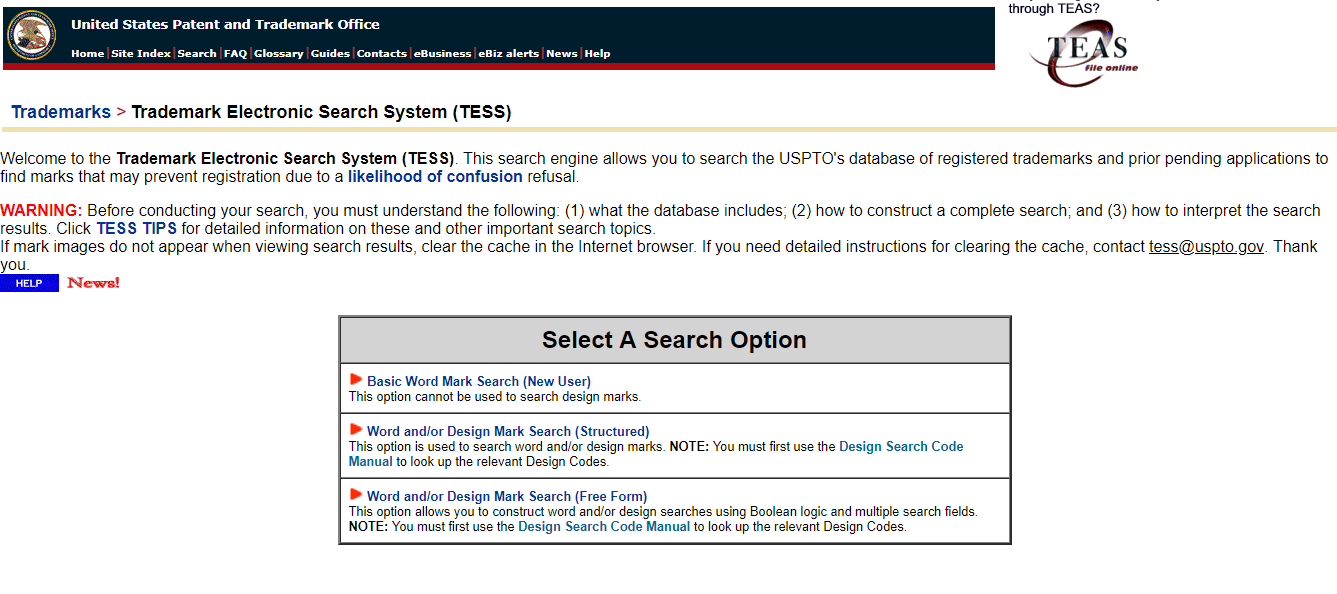
Task: Go to eBusiness in header menu
Action: pyautogui.click(x=442, y=54)
